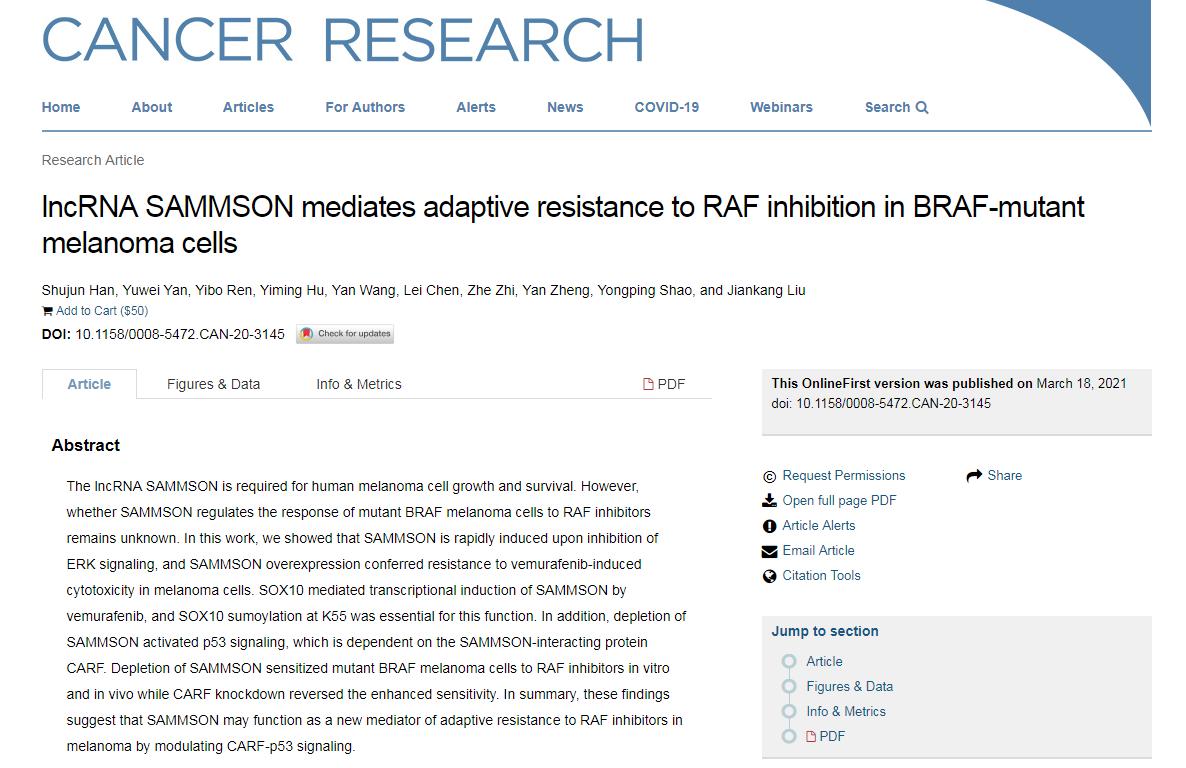Click author name Yibo Ren
The width and height of the screenshot is (1186, 768).
coord(224,291)
